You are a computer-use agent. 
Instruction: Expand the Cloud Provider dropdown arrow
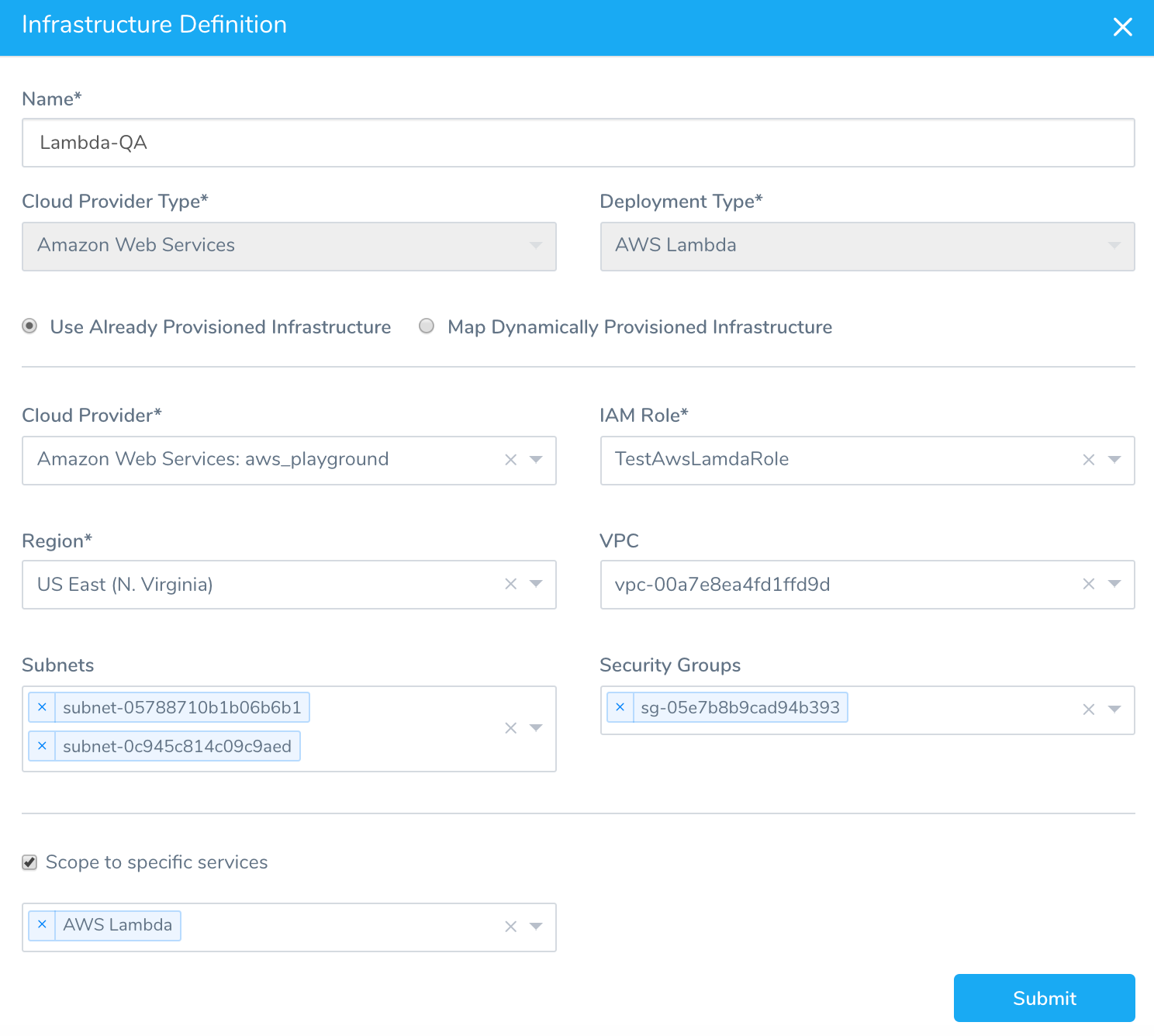pyautogui.click(x=536, y=460)
